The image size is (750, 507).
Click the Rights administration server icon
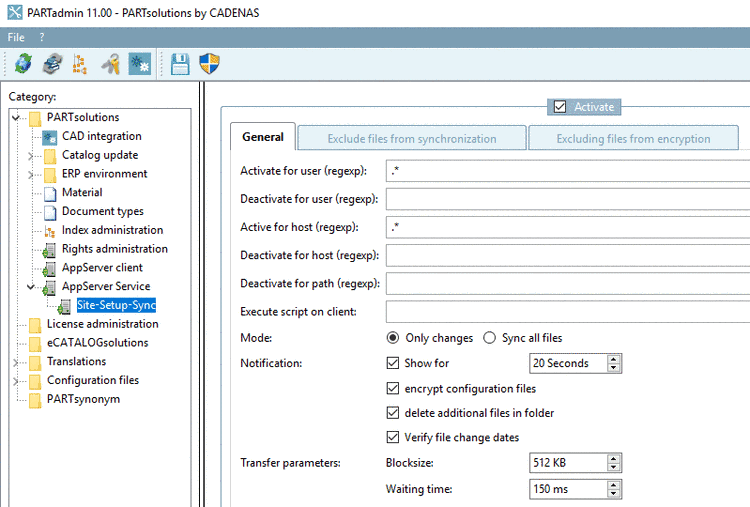pos(49,250)
